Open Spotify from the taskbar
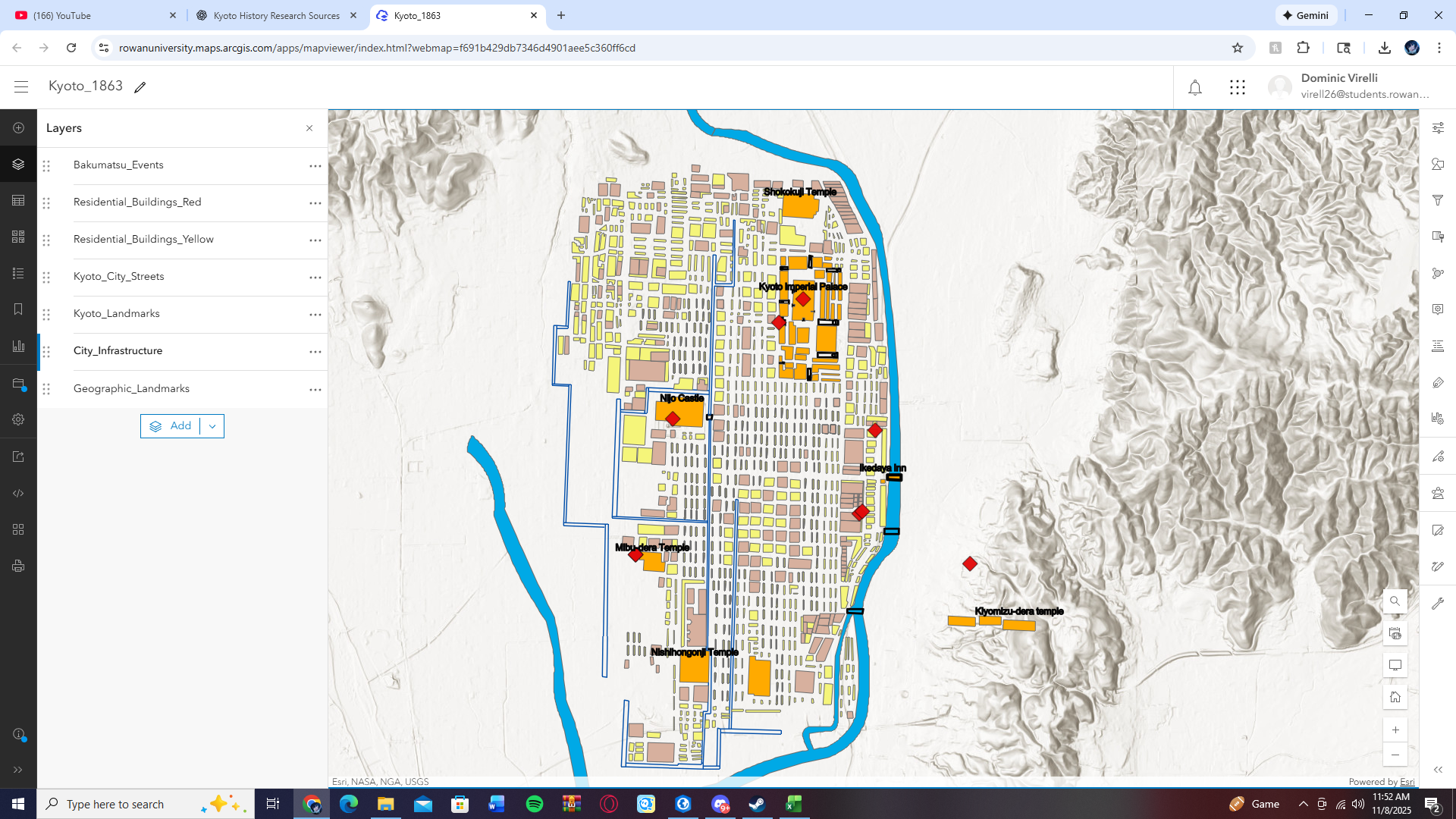This screenshot has width=1456, height=819. pos(535,804)
